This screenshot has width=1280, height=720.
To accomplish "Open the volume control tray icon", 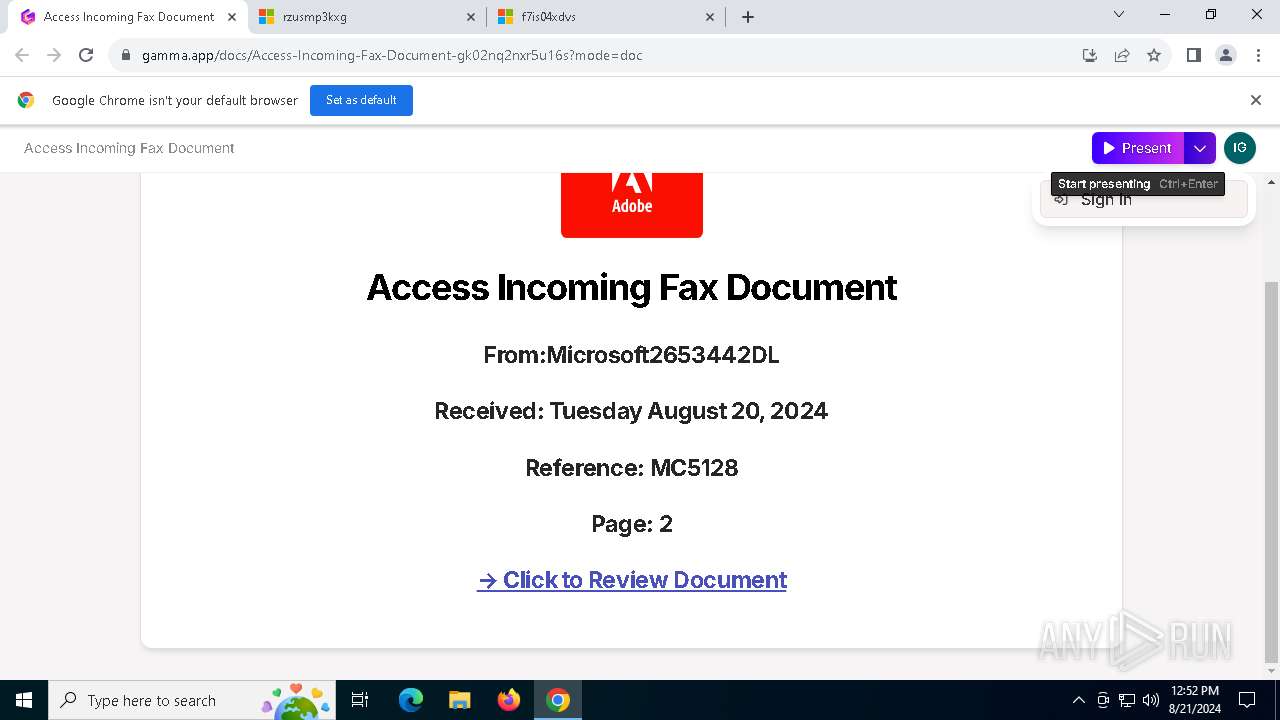I will pos(1151,700).
